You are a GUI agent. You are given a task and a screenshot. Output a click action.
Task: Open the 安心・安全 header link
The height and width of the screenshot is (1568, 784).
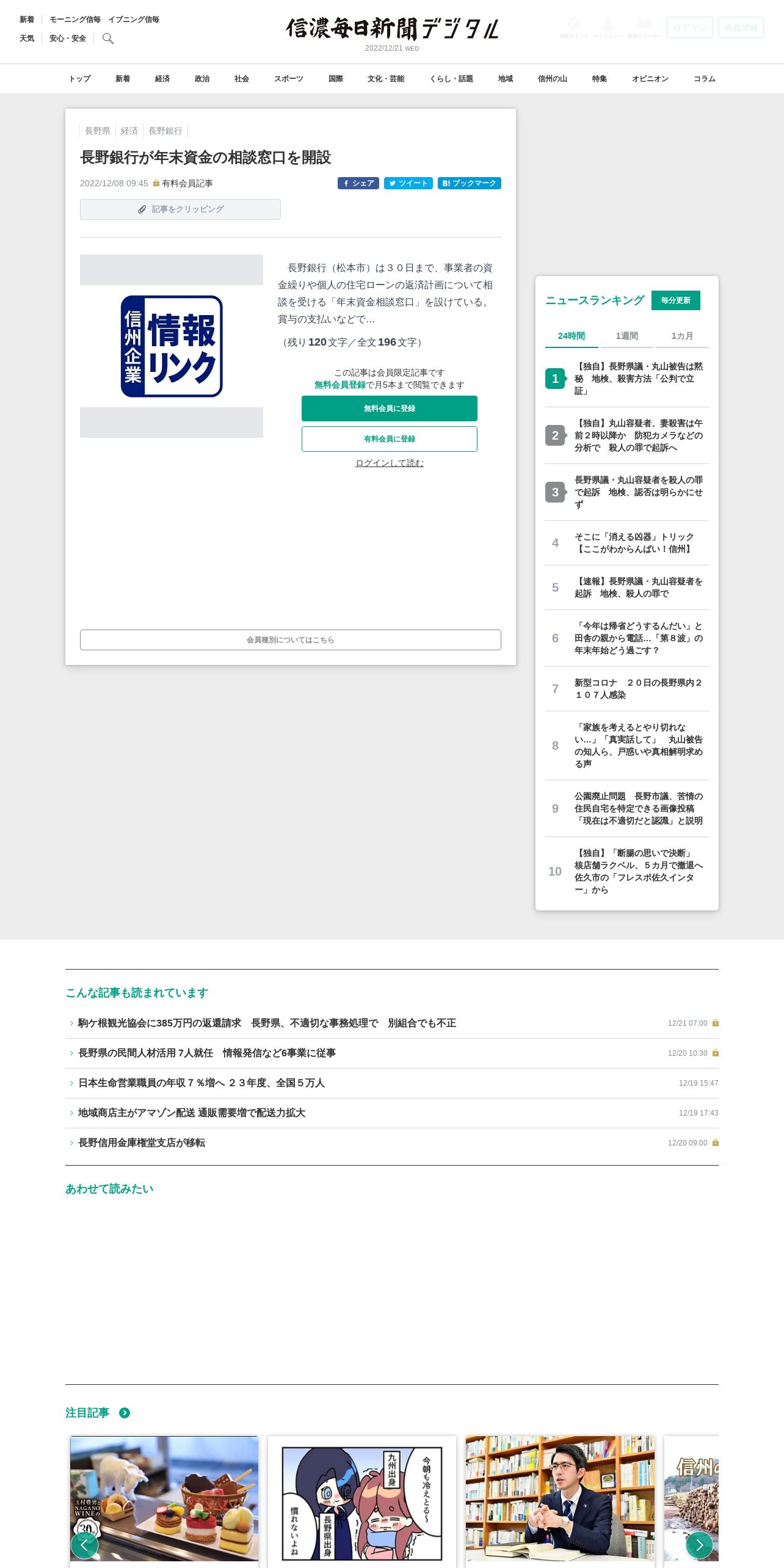coord(68,38)
